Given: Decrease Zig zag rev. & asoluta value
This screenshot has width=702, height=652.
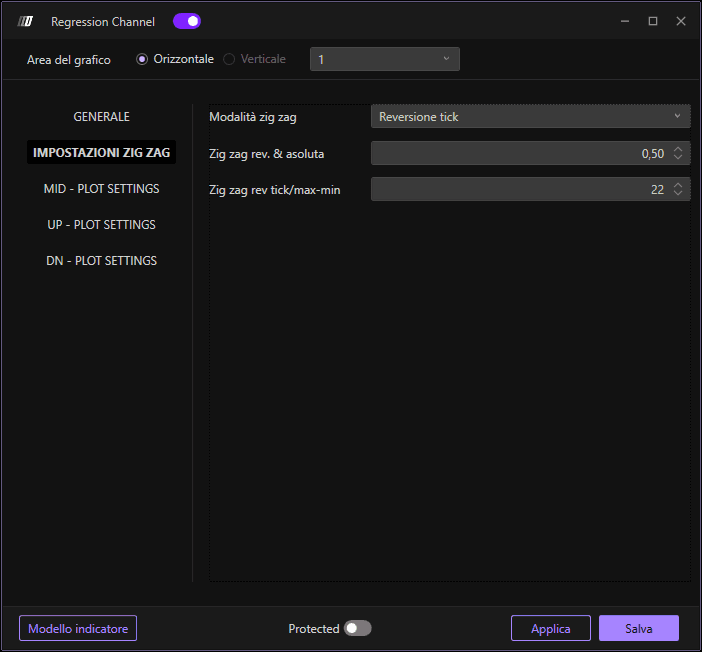Looking at the screenshot, I should tap(678, 157).
